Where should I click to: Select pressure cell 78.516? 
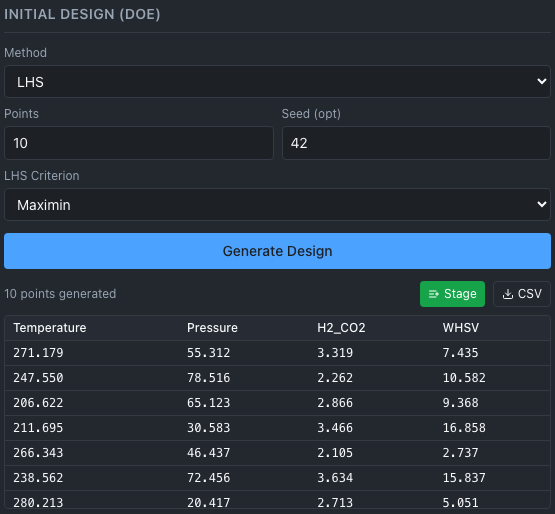tap(208, 378)
